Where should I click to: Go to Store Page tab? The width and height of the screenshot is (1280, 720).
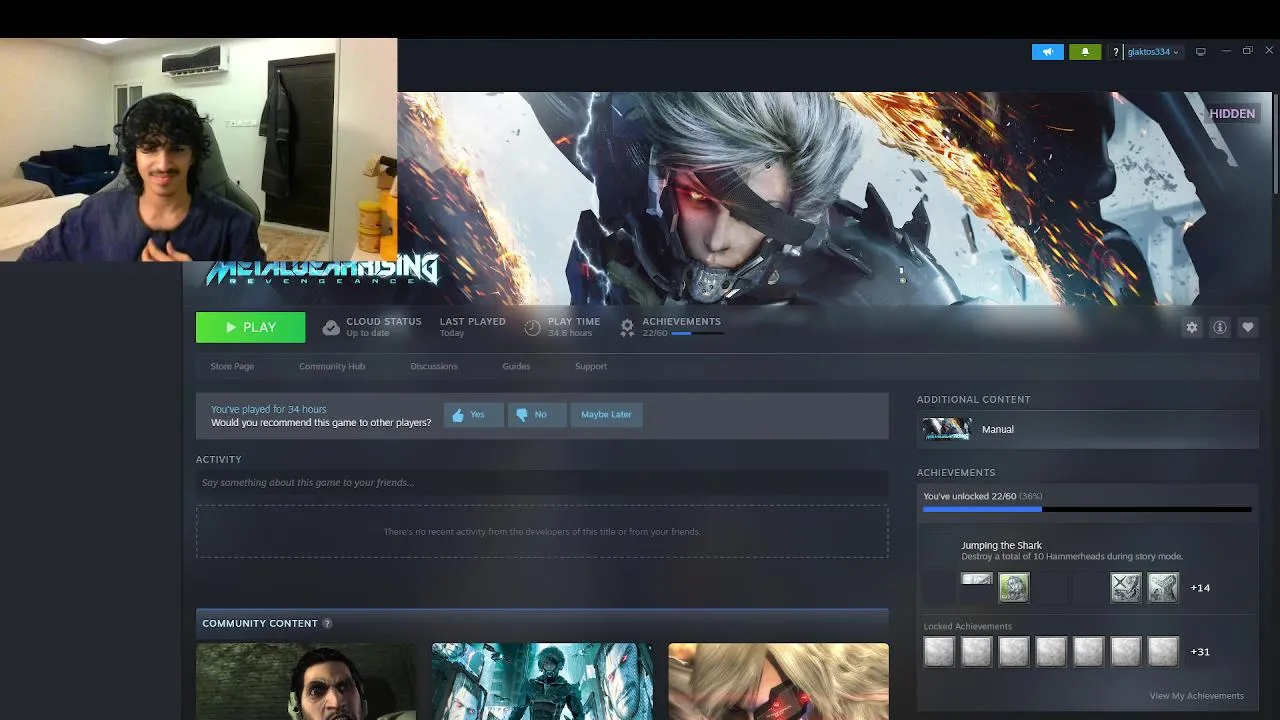pos(232,366)
